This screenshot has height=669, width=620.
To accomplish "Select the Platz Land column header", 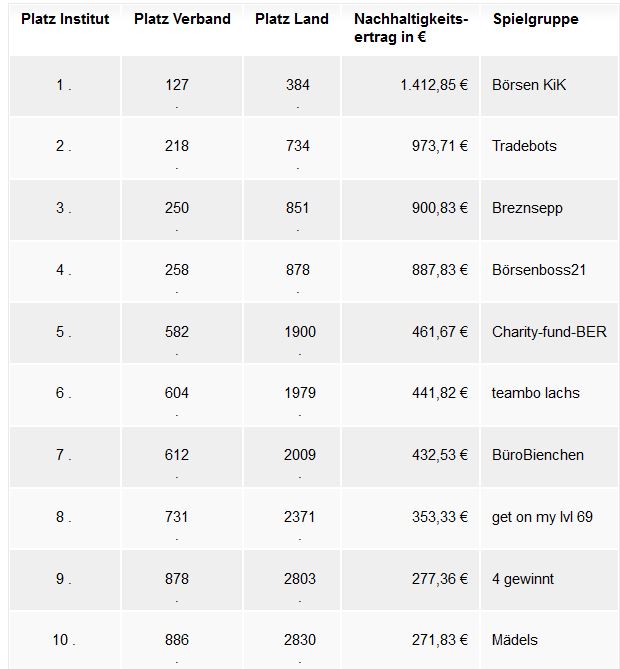I will (292, 19).
